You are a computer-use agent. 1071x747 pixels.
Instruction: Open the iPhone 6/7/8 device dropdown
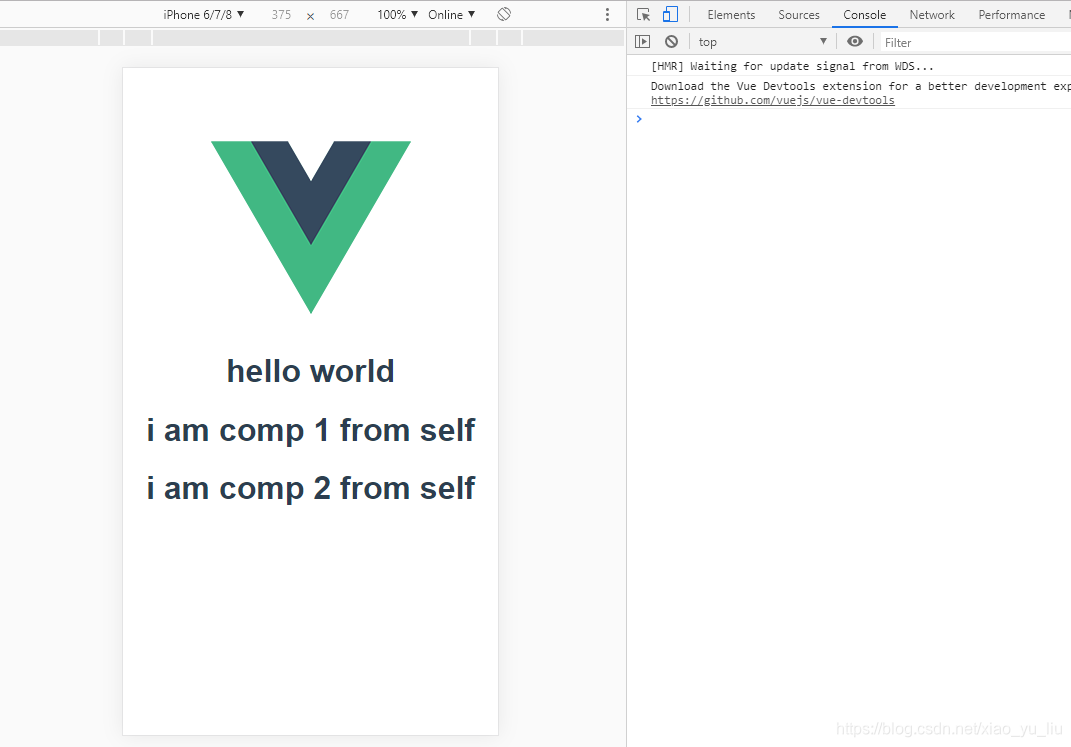click(203, 14)
